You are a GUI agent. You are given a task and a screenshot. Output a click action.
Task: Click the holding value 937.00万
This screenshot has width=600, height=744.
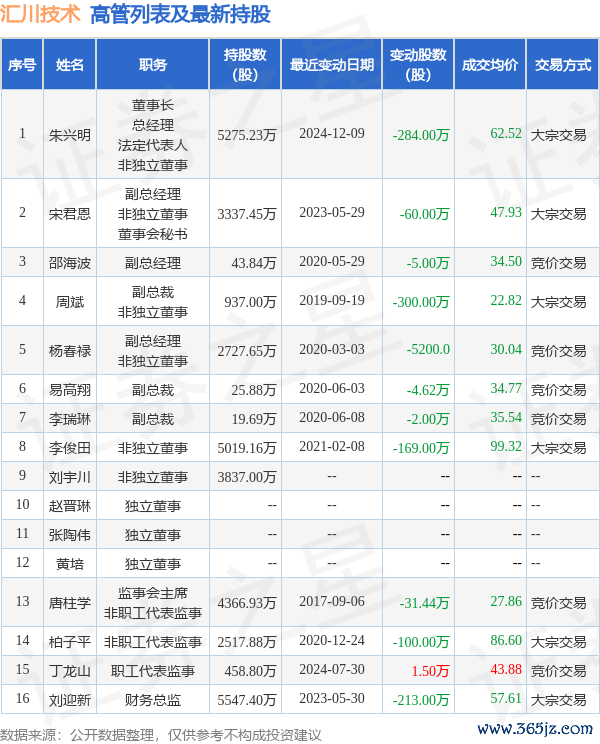(250, 302)
